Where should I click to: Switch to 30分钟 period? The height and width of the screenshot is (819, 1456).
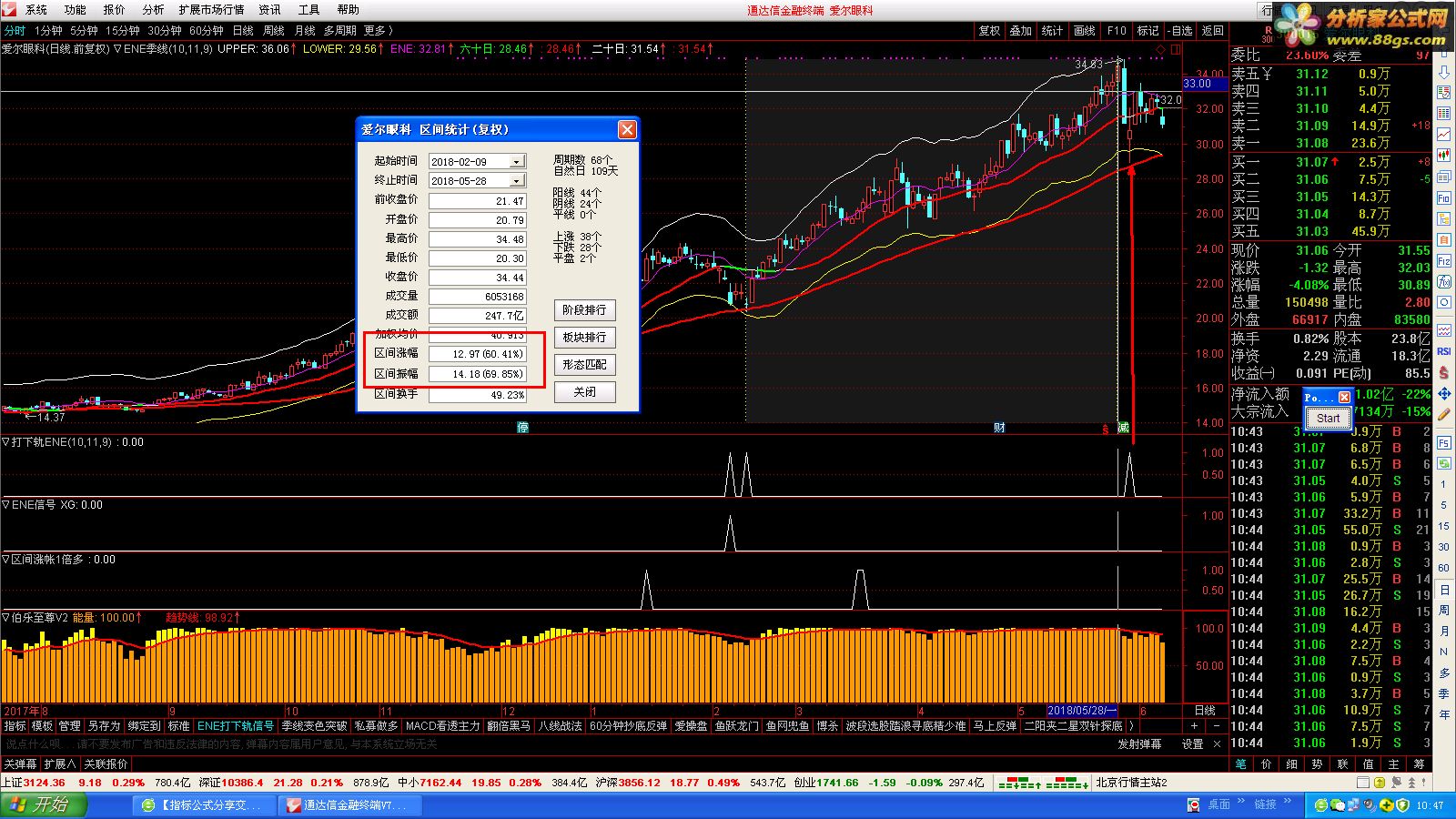coord(165,30)
